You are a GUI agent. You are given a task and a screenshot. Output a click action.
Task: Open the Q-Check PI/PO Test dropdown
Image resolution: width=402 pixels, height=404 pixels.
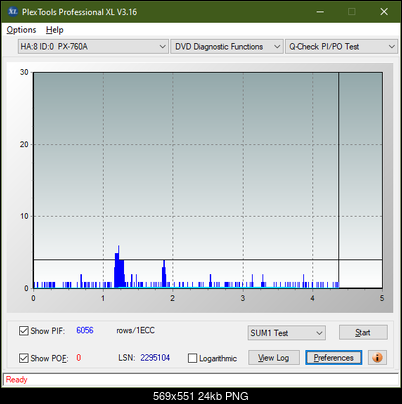(x=341, y=47)
